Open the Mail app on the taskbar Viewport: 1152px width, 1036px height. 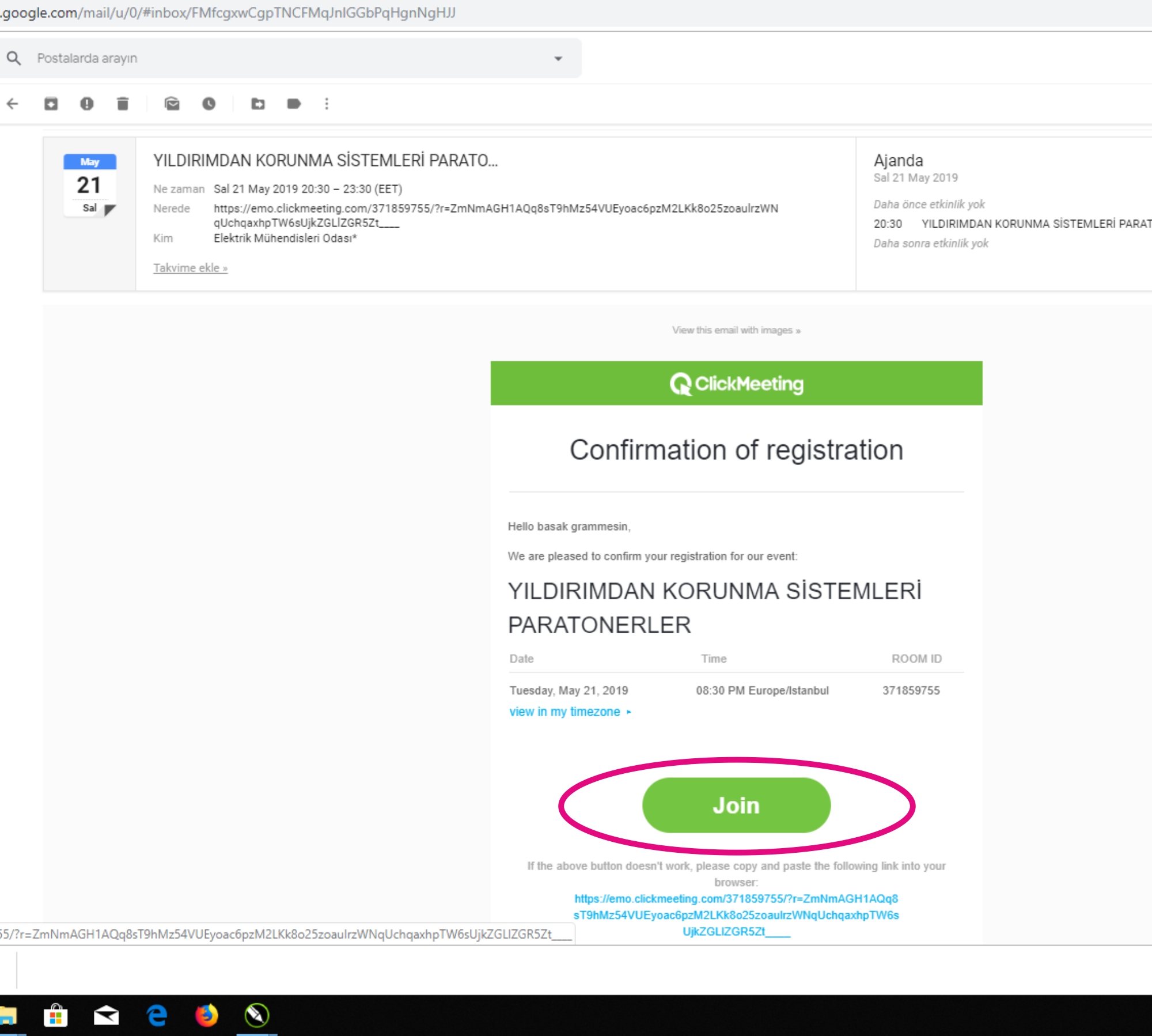pos(106,1015)
